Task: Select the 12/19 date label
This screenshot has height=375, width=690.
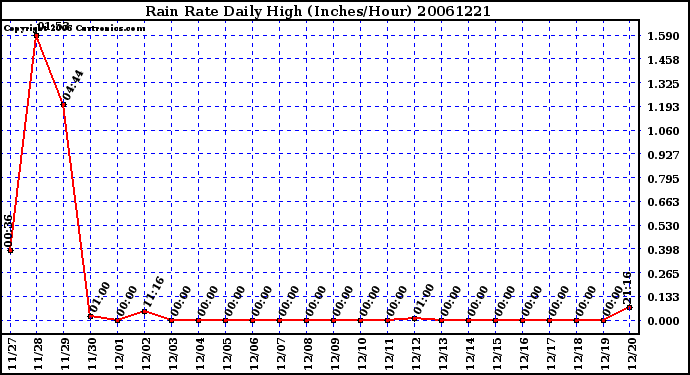Action: [605, 354]
